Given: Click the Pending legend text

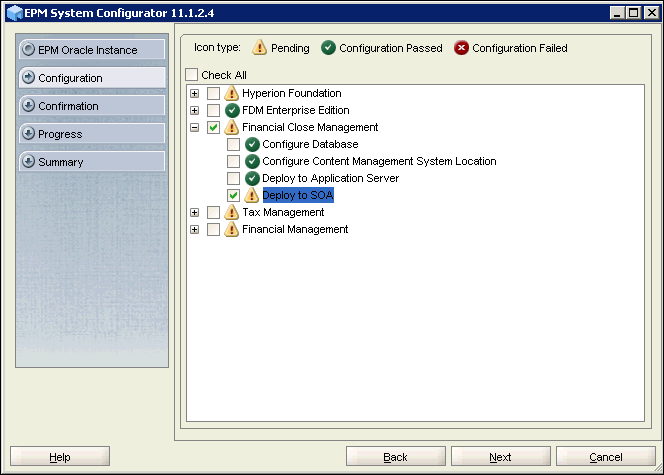Looking at the screenshot, I should pos(290,48).
